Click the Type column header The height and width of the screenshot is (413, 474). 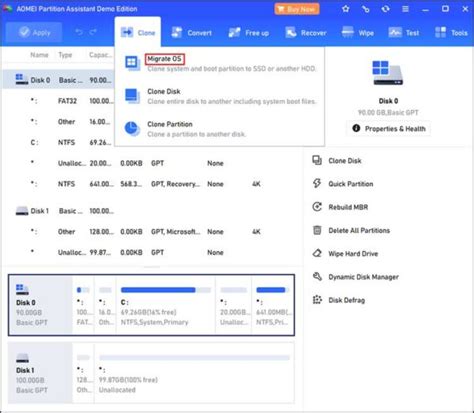[65, 55]
